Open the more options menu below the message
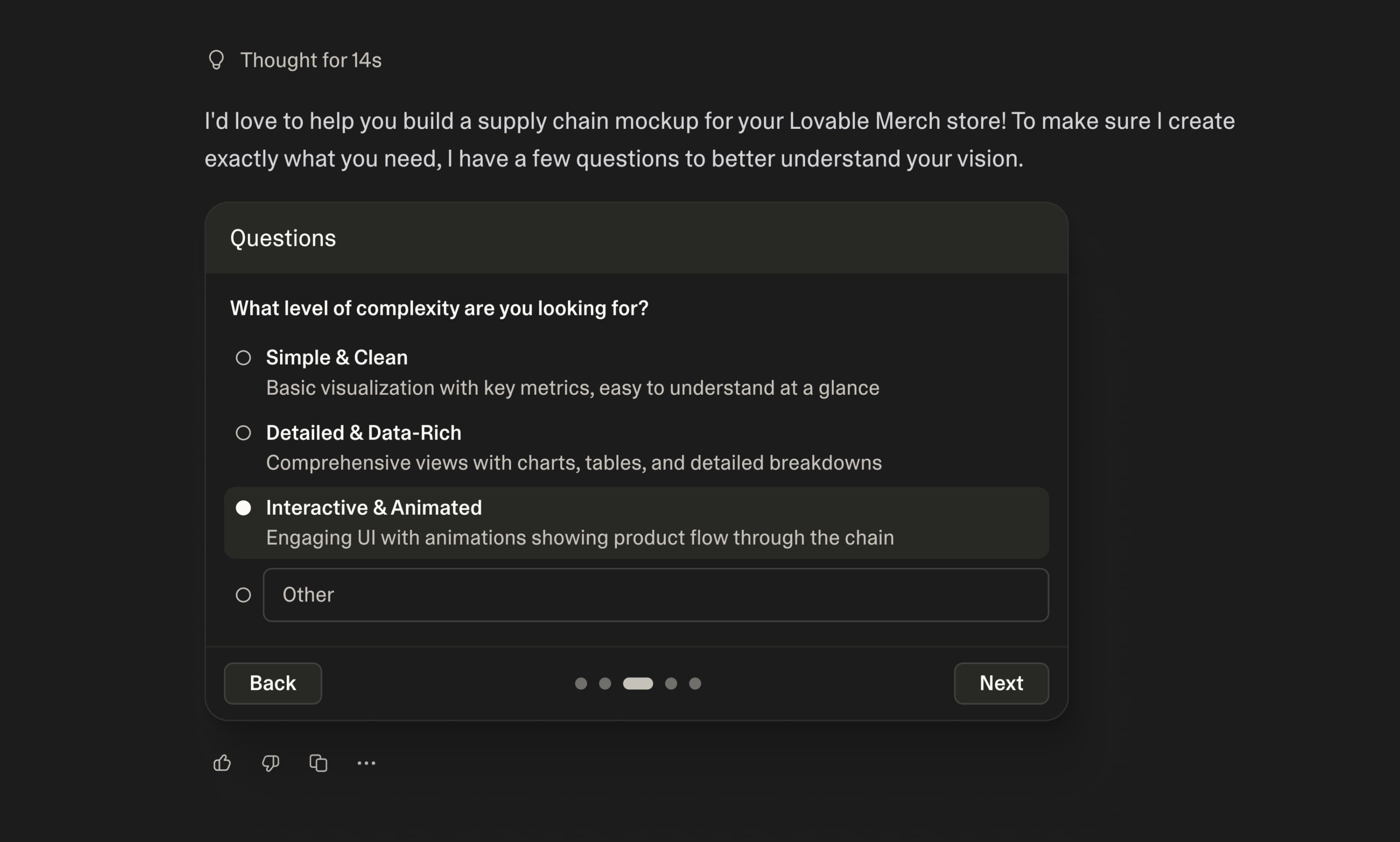The width and height of the screenshot is (1400, 842). click(366, 763)
